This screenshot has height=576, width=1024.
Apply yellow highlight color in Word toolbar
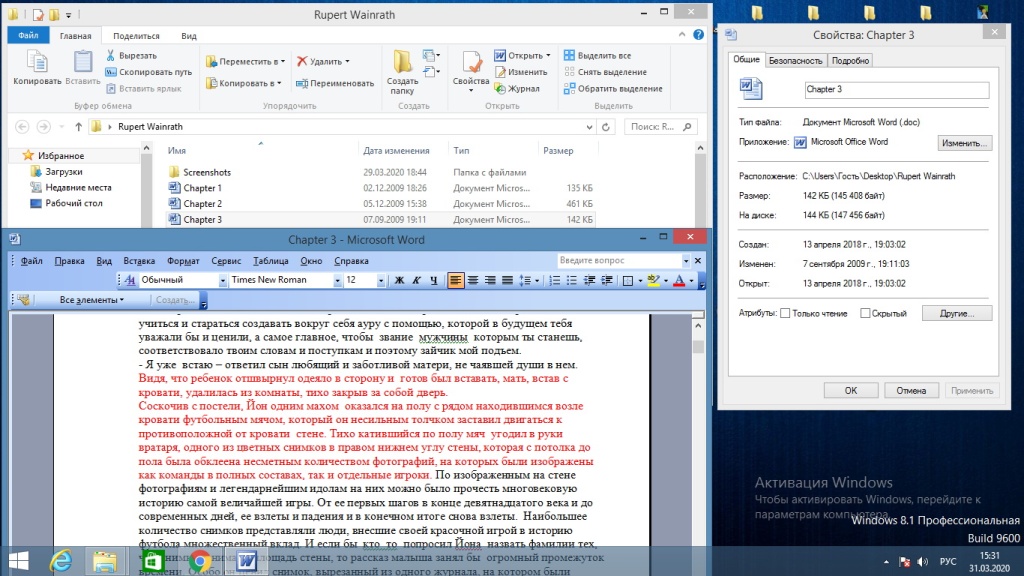pyautogui.click(x=653, y=280)
